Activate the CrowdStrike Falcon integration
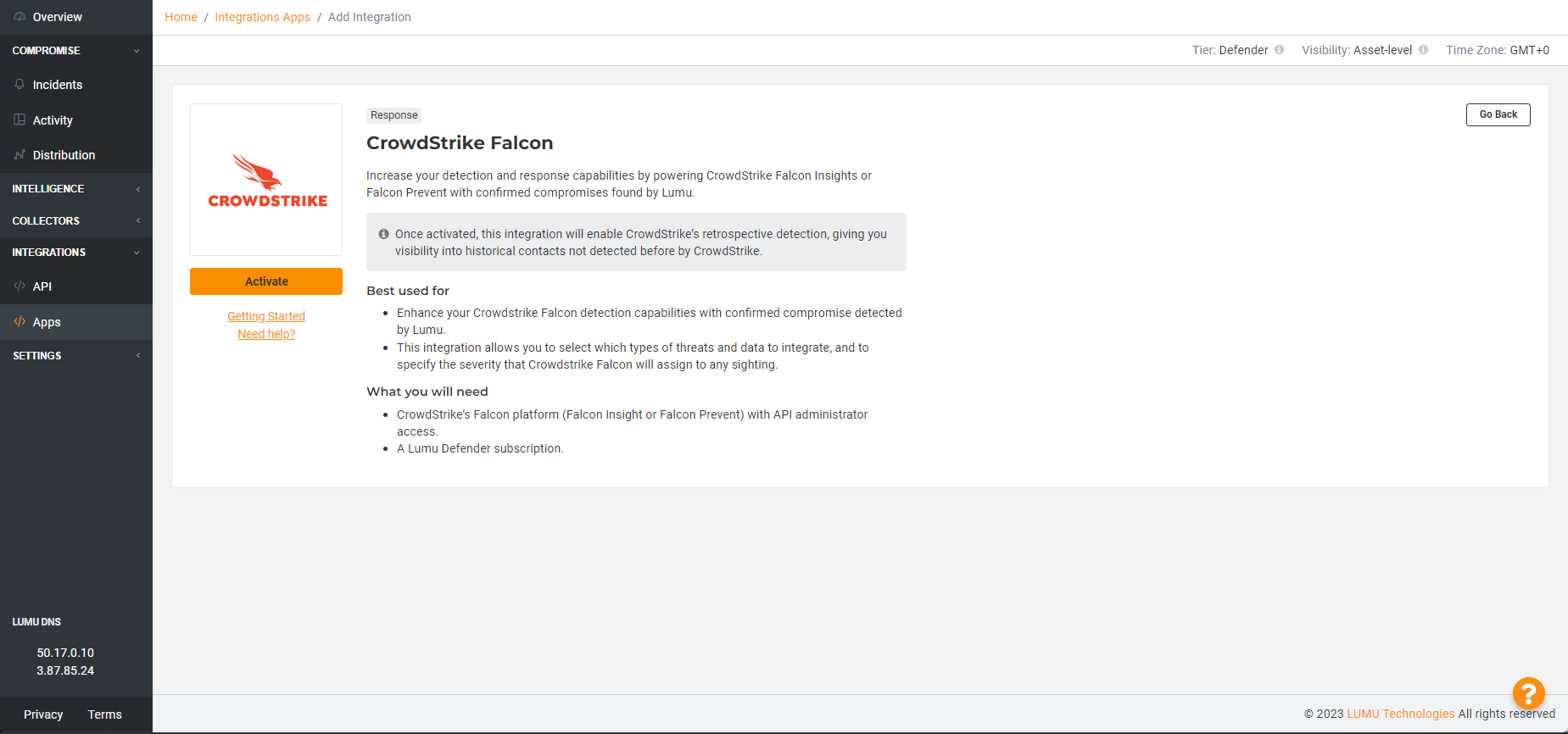Image resolution: width=1568 pixels, height=734 pixels. (266, 281)
